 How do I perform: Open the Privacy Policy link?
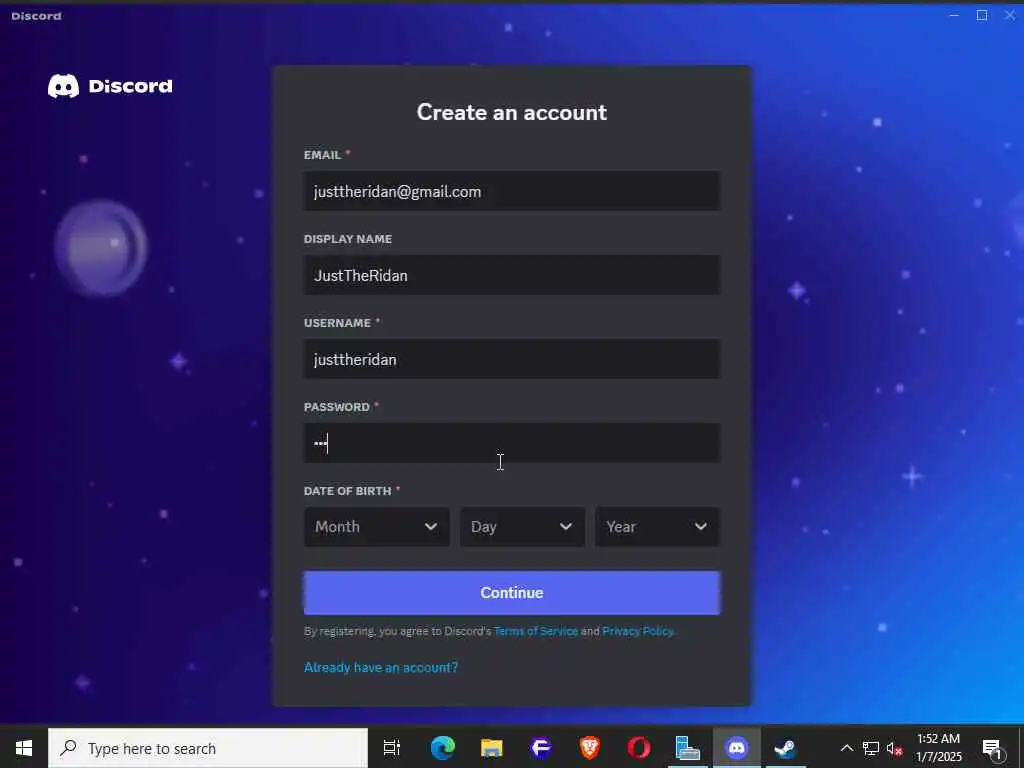(x=637, y=631)
